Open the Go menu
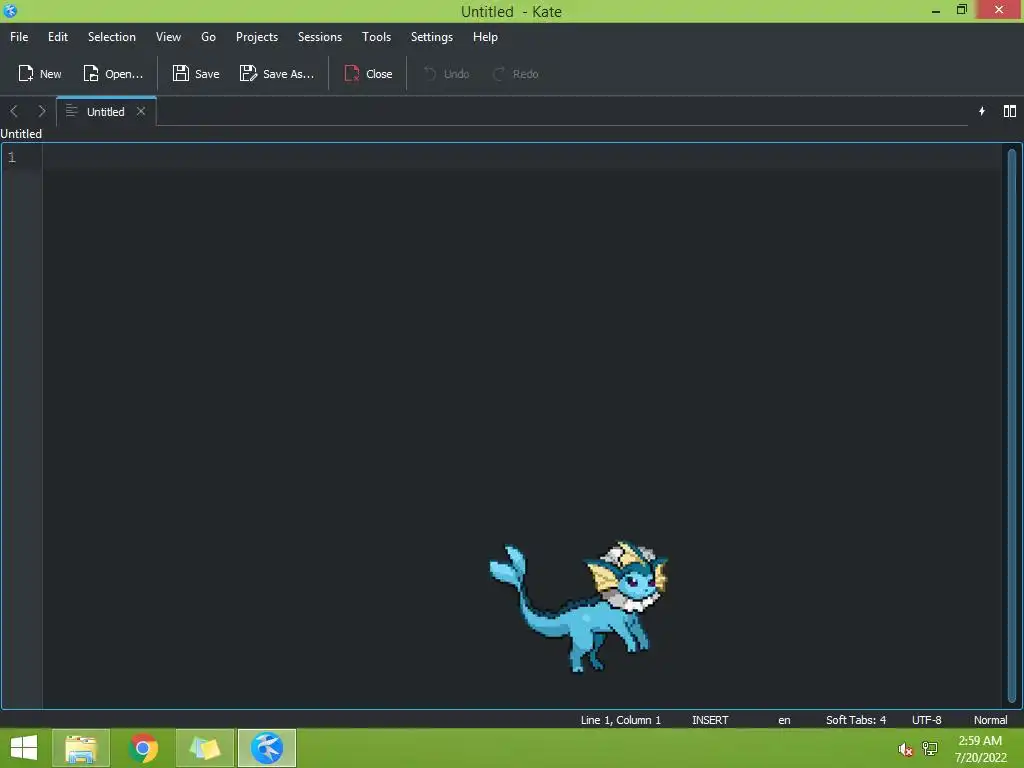Image resolution: width=1024 pixels, height=768 pixels. click(208, 37)
